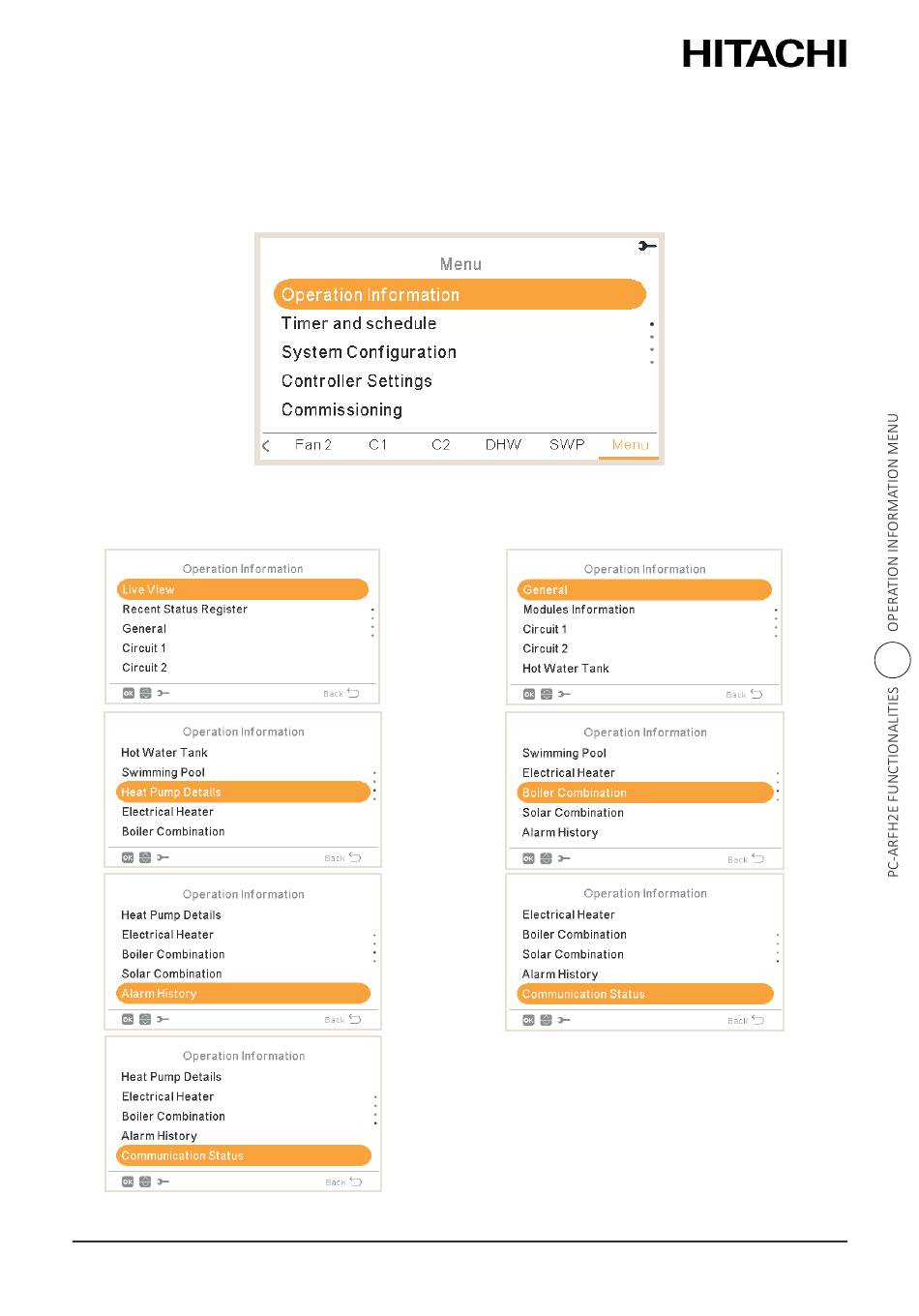Open Timer and schedule menu entry
The height and width of the screenshot is (1316, 919).
tap(359, 323)
